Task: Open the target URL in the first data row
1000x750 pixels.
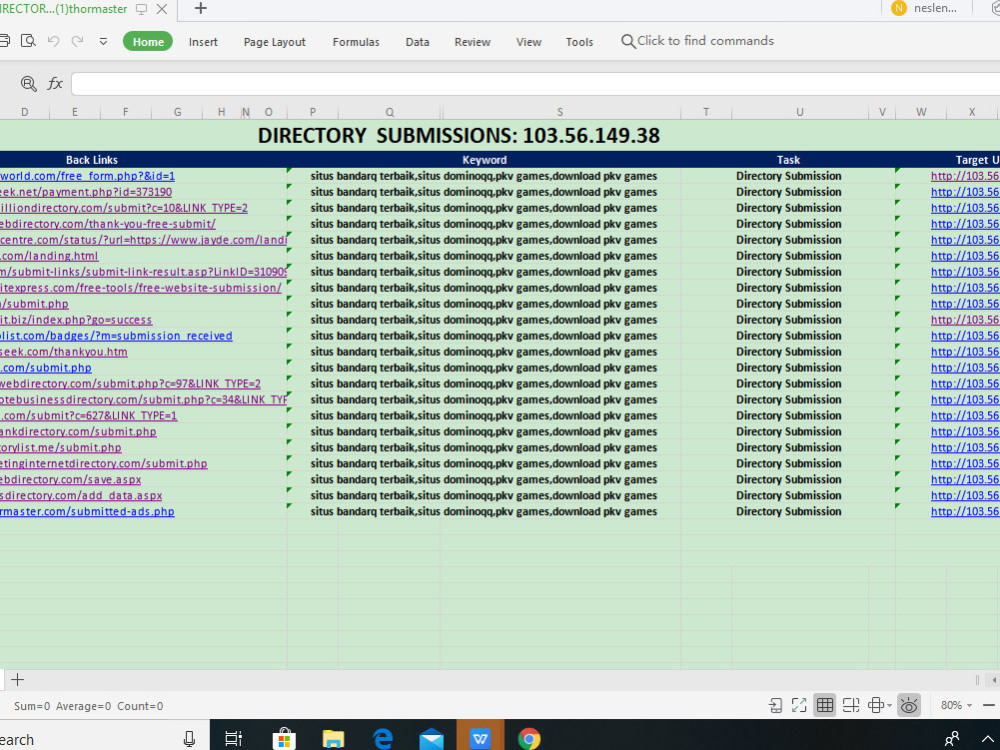Action: [x=965, y=176]
